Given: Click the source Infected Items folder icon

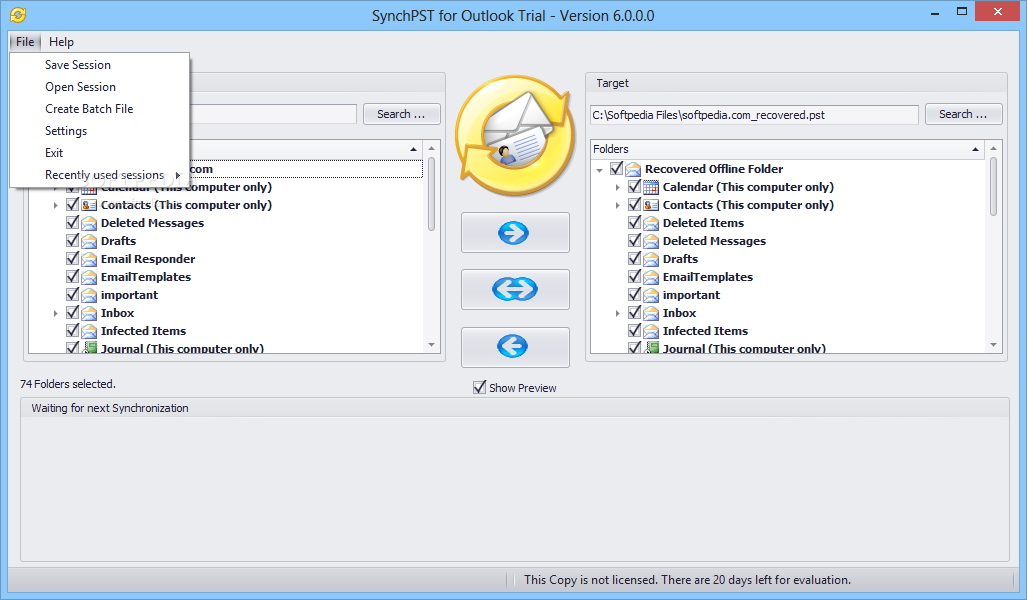Looking at the screenshot, I should click(x=89, y=331).
